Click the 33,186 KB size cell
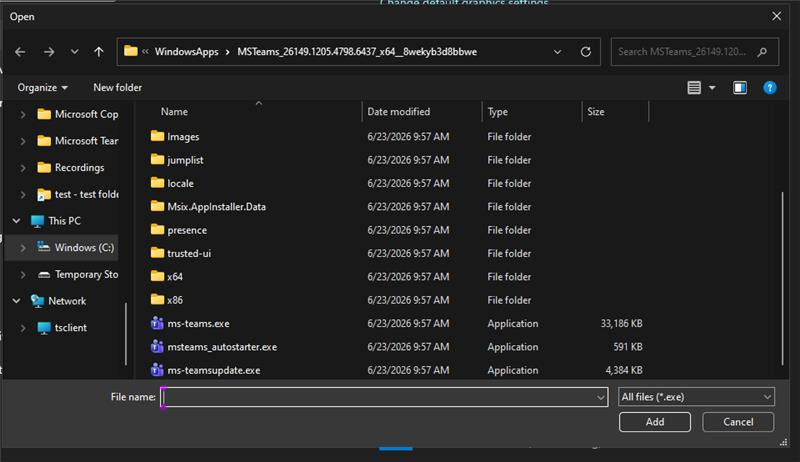The width and height of the screenshot is (800, 462). [621, 323]
